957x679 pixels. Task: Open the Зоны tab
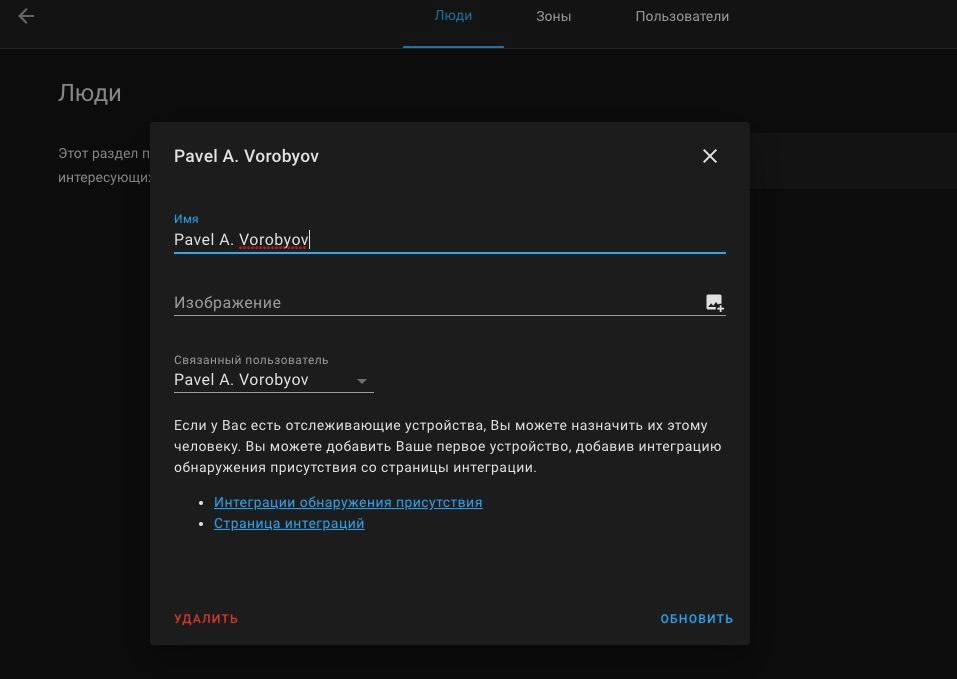pyautogui.click(x=553, y=16)
